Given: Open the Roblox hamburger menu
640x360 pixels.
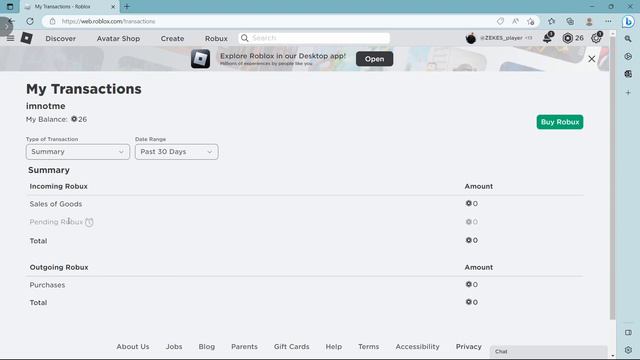Looking at the screenshot, I should [x=10, y=38].
